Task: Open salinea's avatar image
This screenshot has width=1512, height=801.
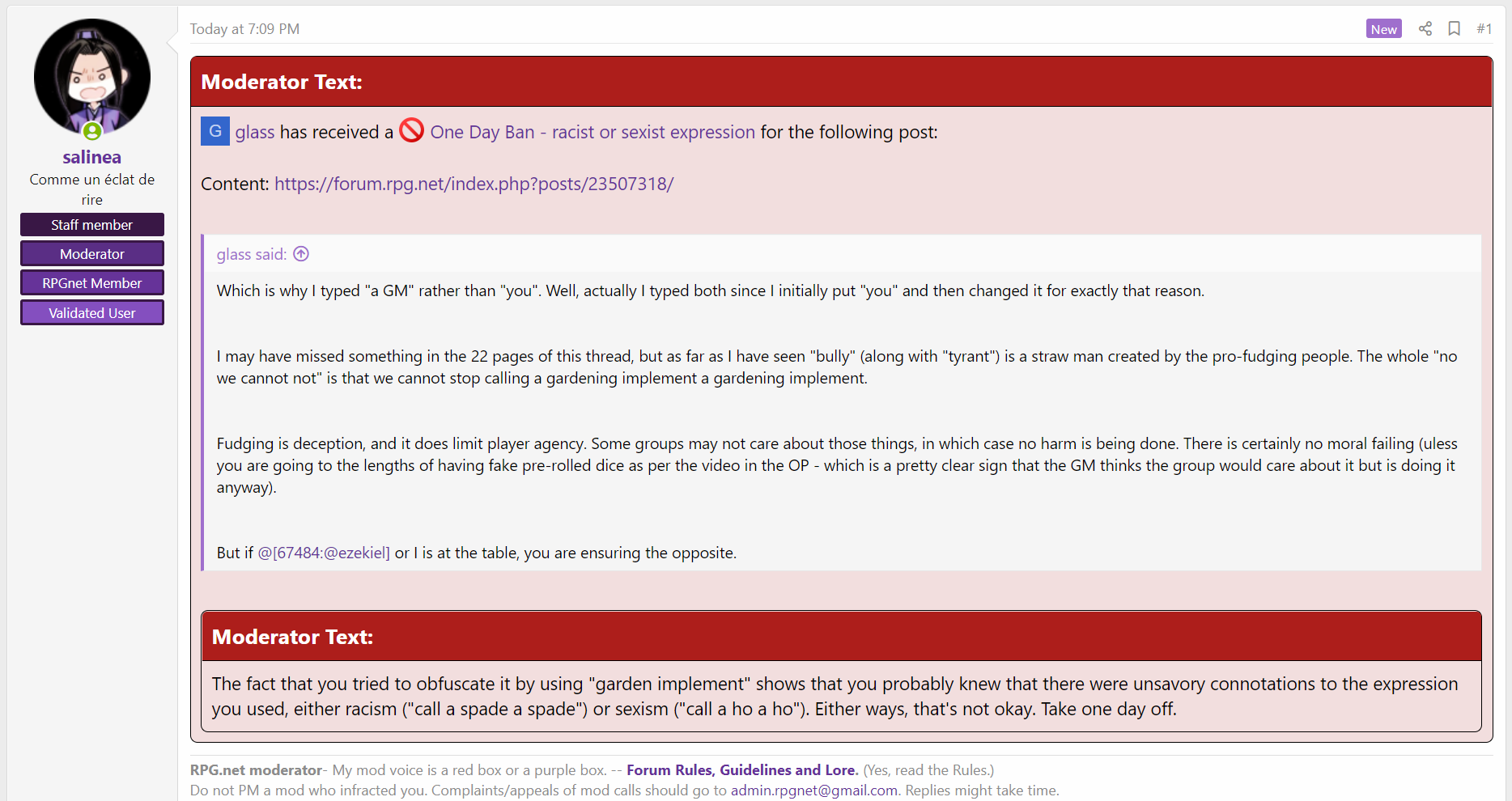Action: click(92, 78)
